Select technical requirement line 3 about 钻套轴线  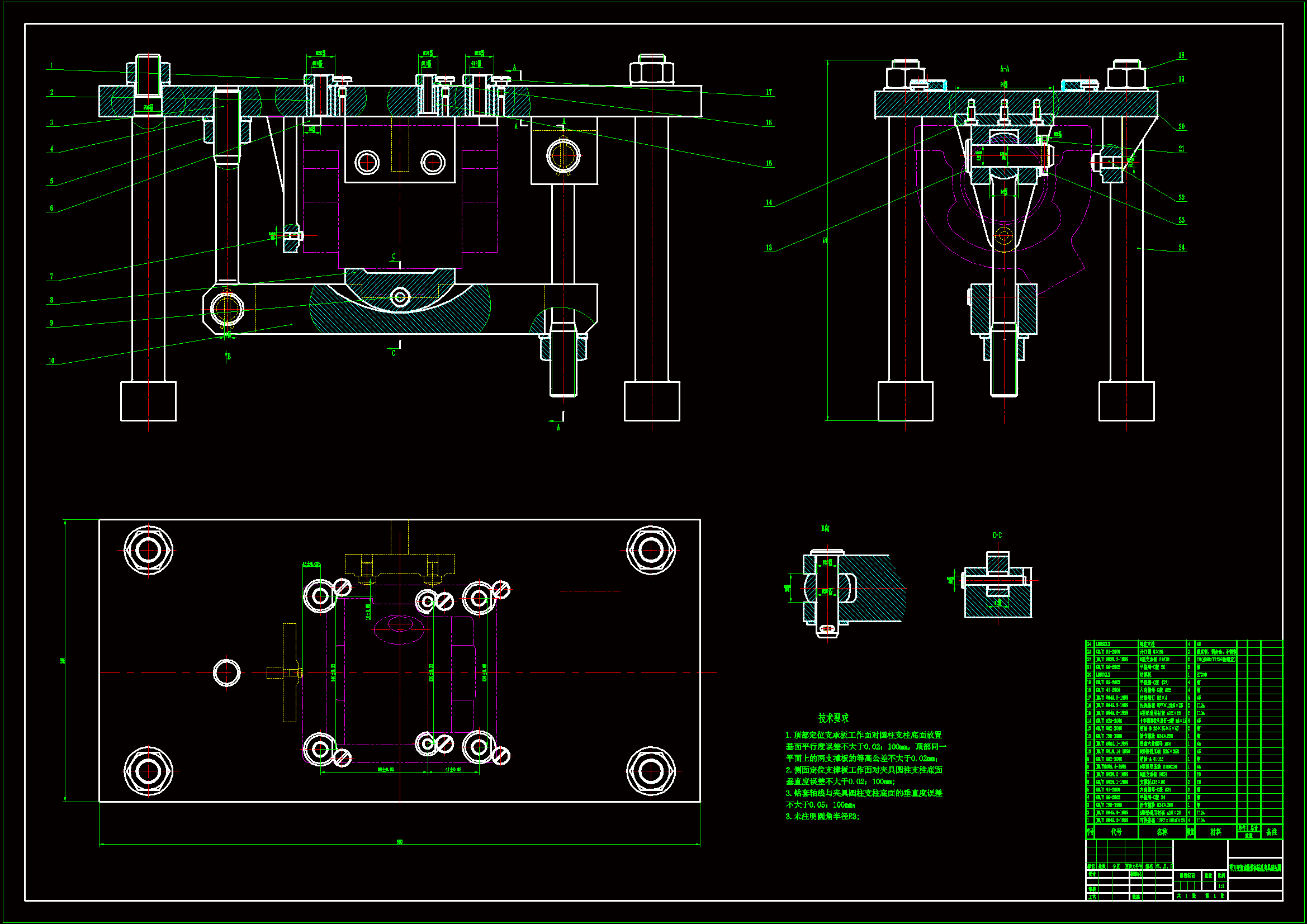(864, 793)
